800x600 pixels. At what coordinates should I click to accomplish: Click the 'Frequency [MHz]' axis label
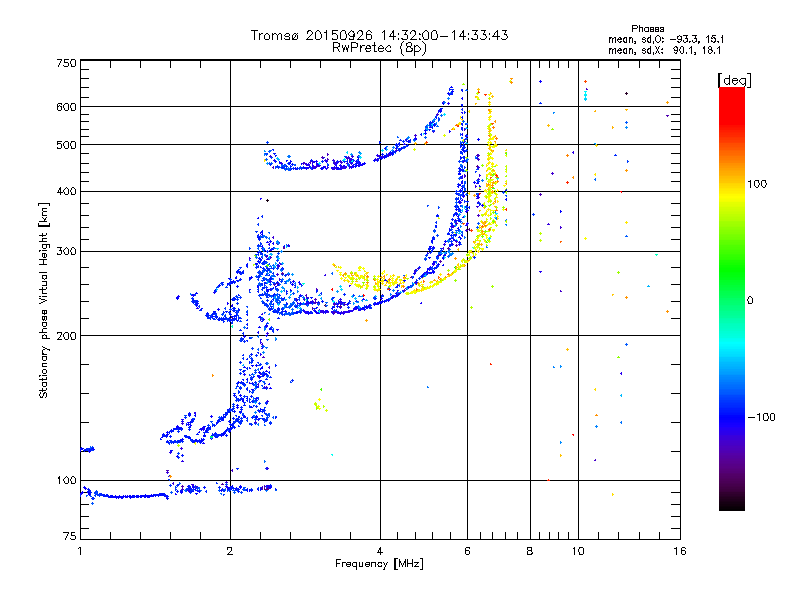click(x=379, y=564)
